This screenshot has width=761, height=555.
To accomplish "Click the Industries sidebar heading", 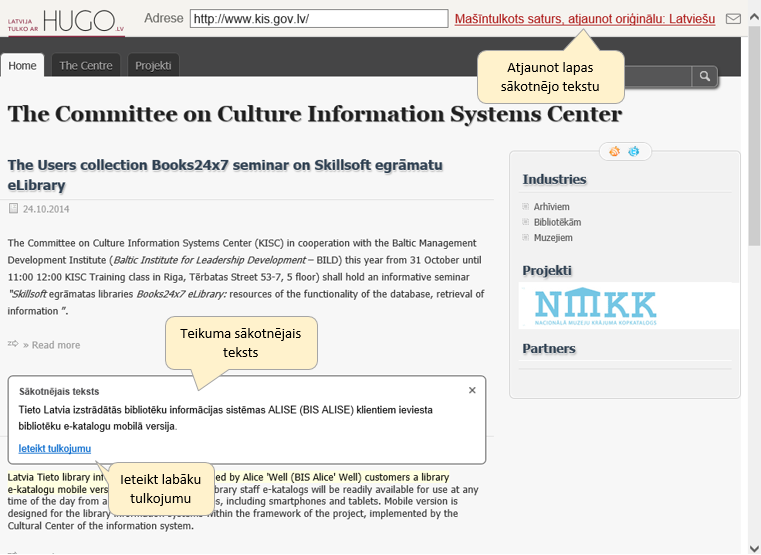I will coord(554,180).
